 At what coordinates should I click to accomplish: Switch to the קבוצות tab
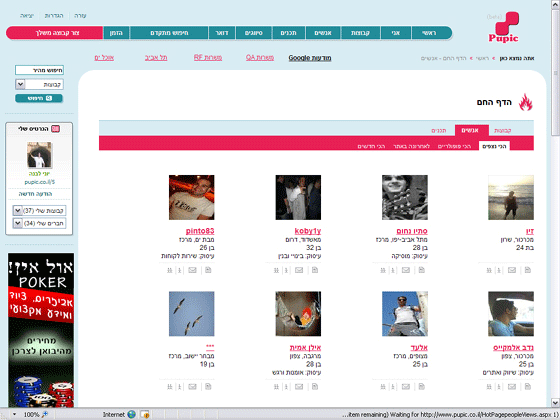(502, 131)
